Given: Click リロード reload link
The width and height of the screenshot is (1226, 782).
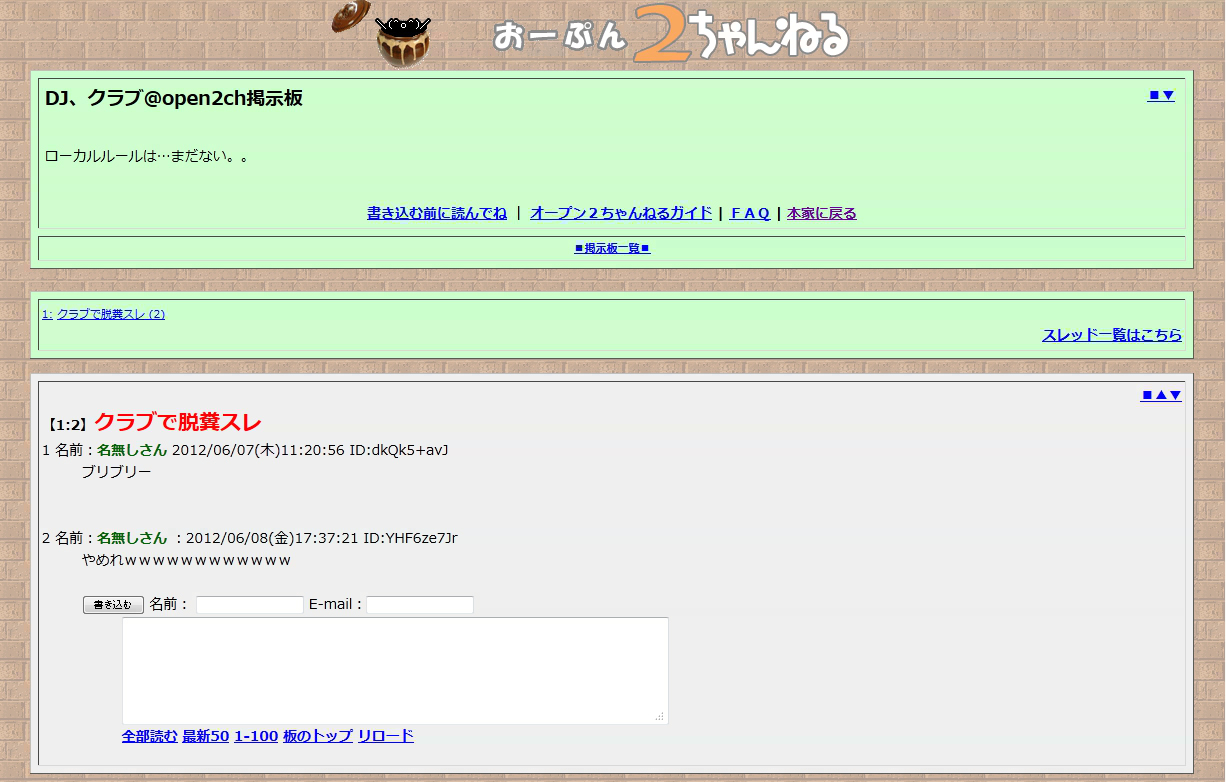Looking at the screenshot, I should (386, 736).
